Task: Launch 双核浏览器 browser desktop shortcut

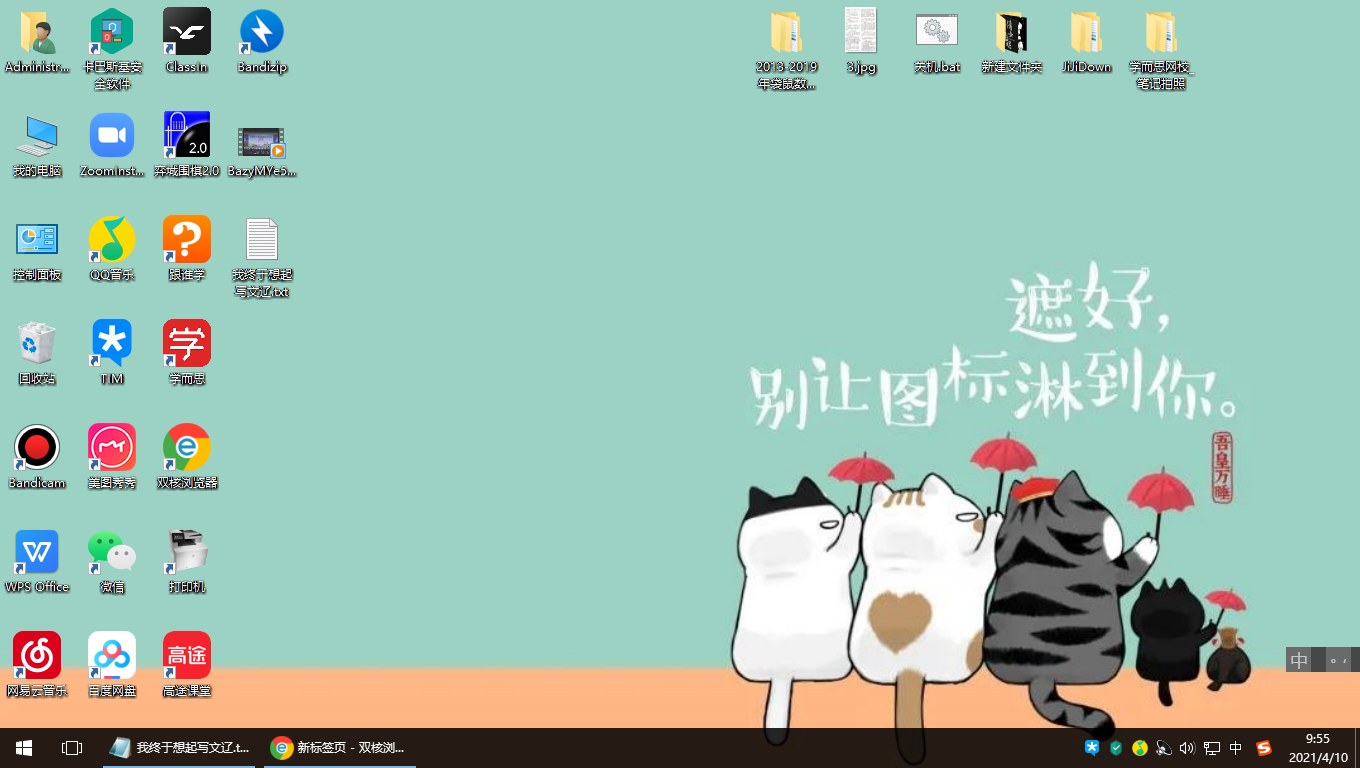Action: (x=187, y=458)
